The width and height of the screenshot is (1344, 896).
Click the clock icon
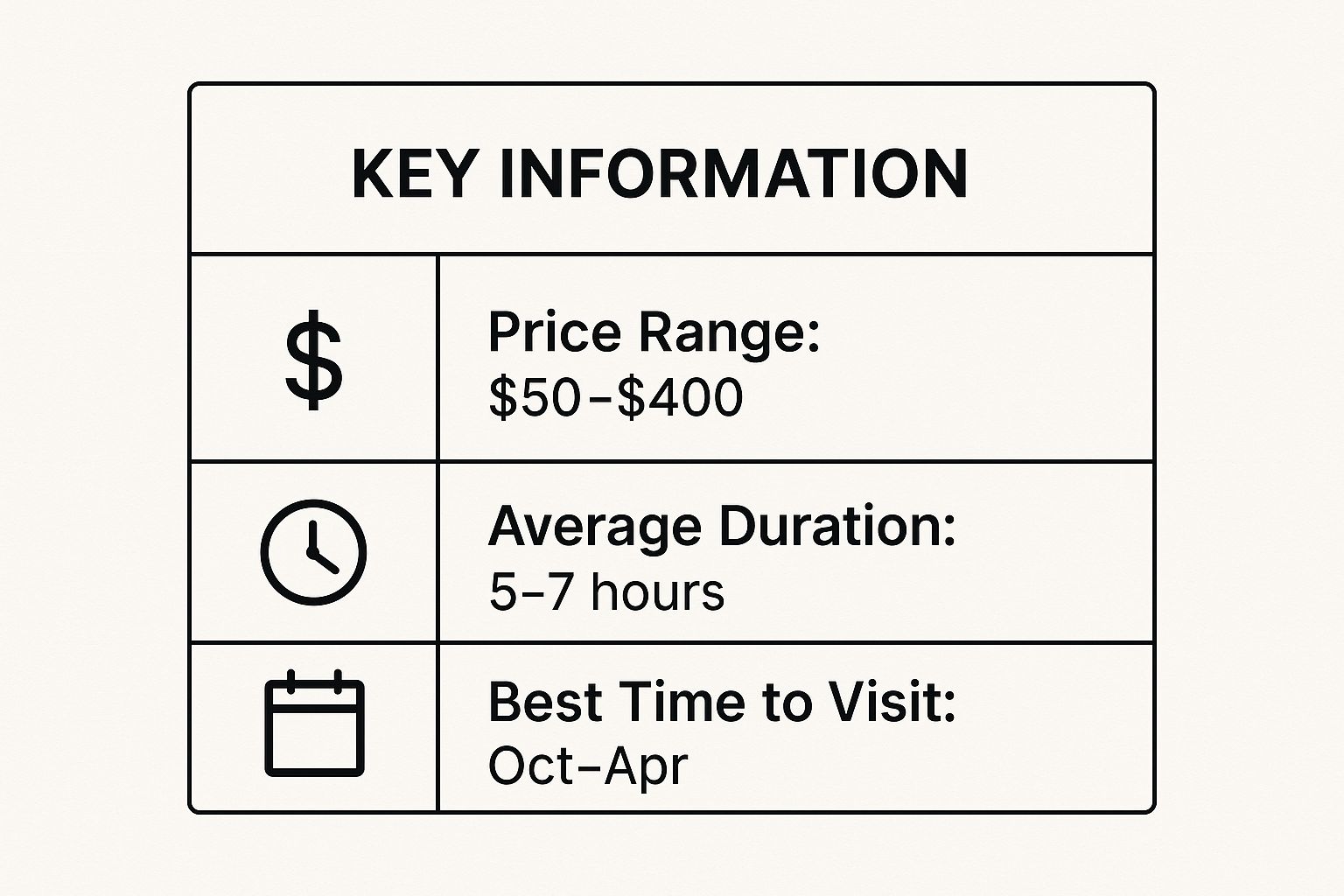313,552
